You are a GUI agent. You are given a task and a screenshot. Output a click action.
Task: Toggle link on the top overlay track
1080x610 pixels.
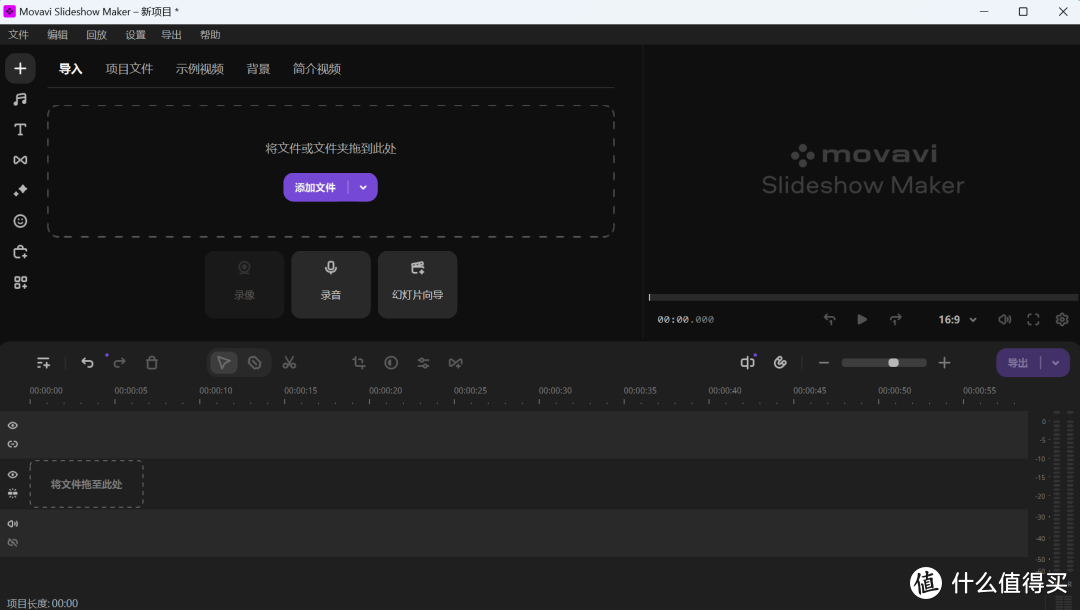pyautogui.click(x=12, y=444)
